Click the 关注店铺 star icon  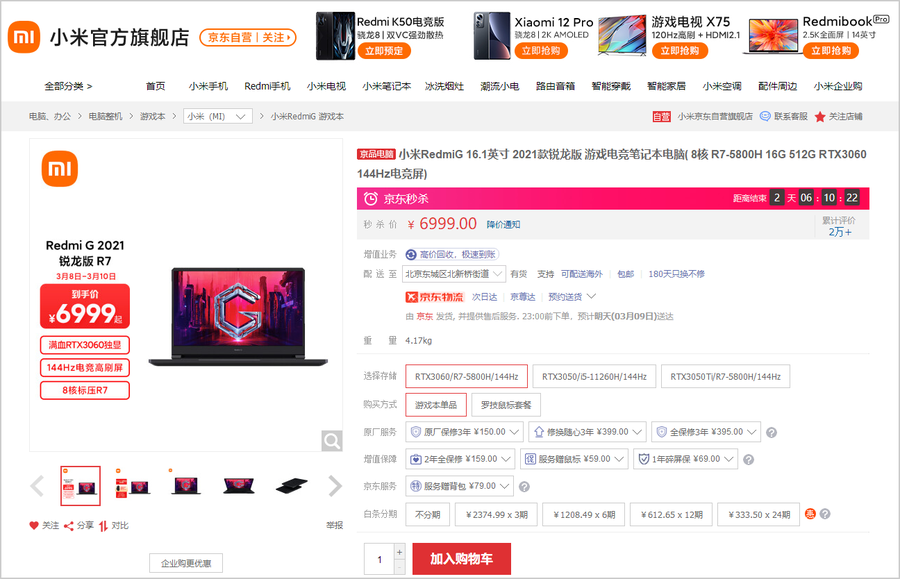coord(820,117)
